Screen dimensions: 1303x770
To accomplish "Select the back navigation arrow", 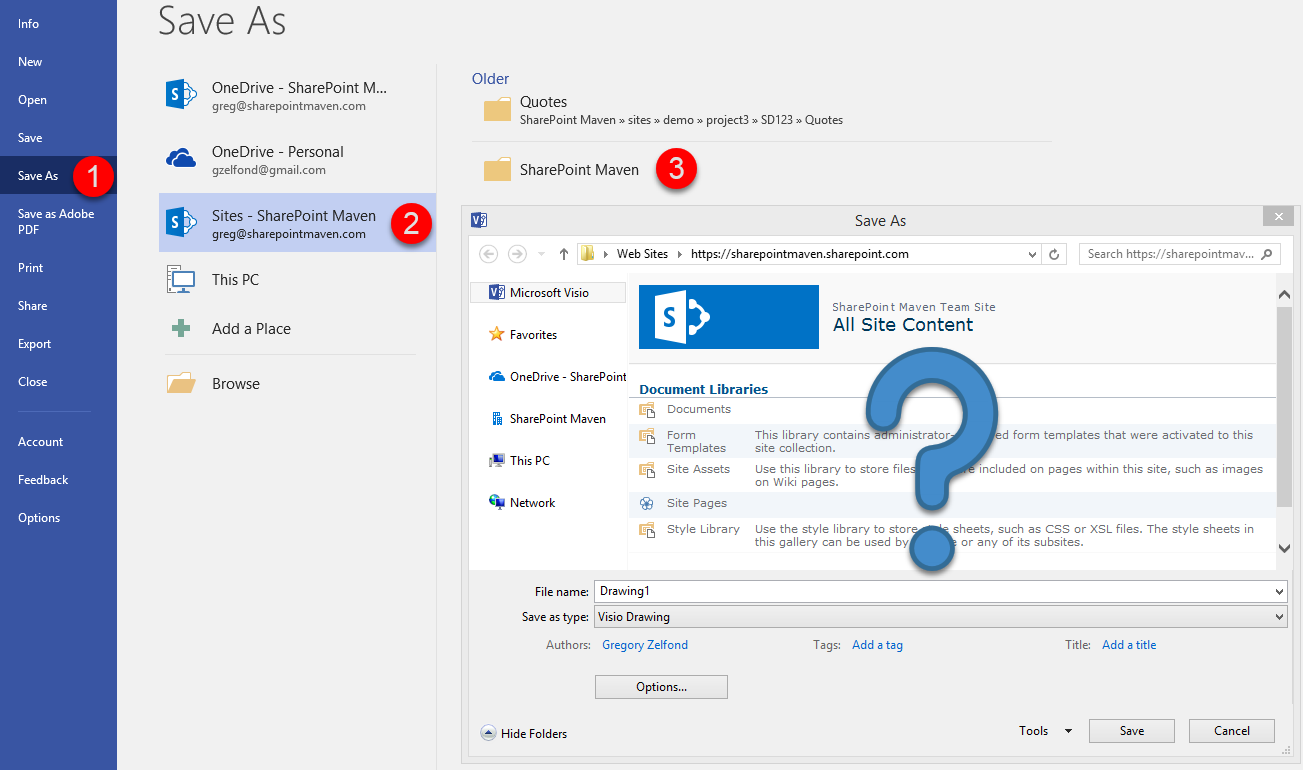I will pos(488,254).
